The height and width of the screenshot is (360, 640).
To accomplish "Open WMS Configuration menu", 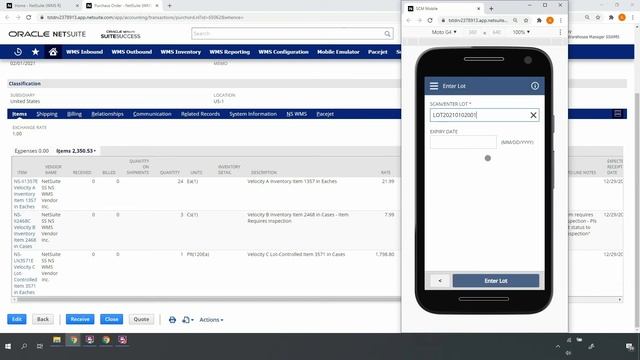I will (283, 52).
